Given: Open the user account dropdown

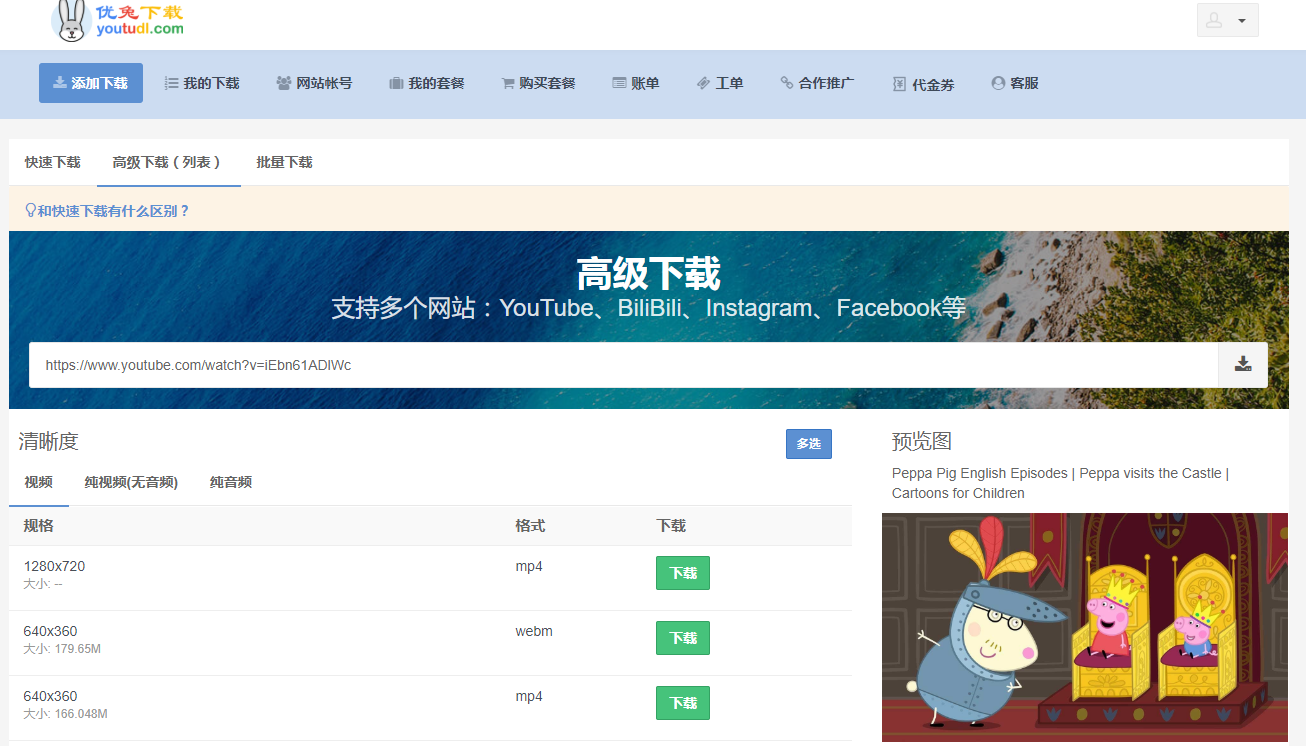Looking at the screenshot, I should click(1227, 20).
